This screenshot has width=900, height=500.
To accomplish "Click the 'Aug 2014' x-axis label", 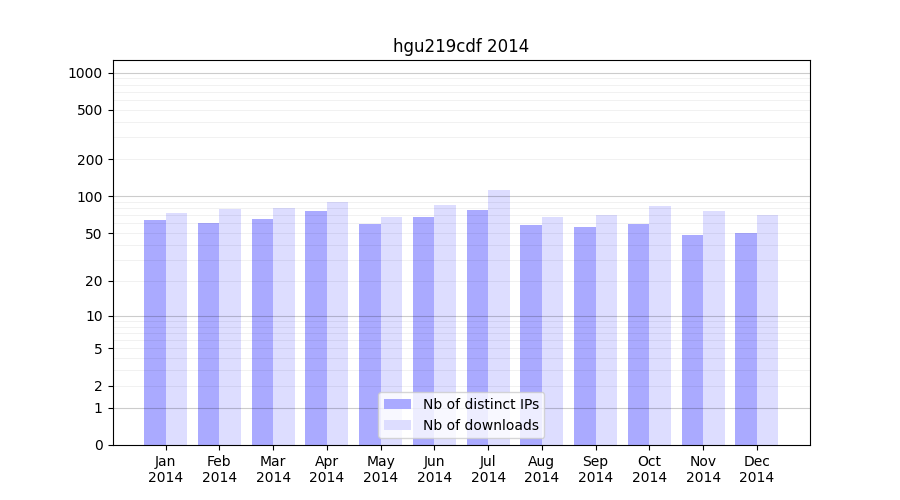I will [x=542, y=469].
